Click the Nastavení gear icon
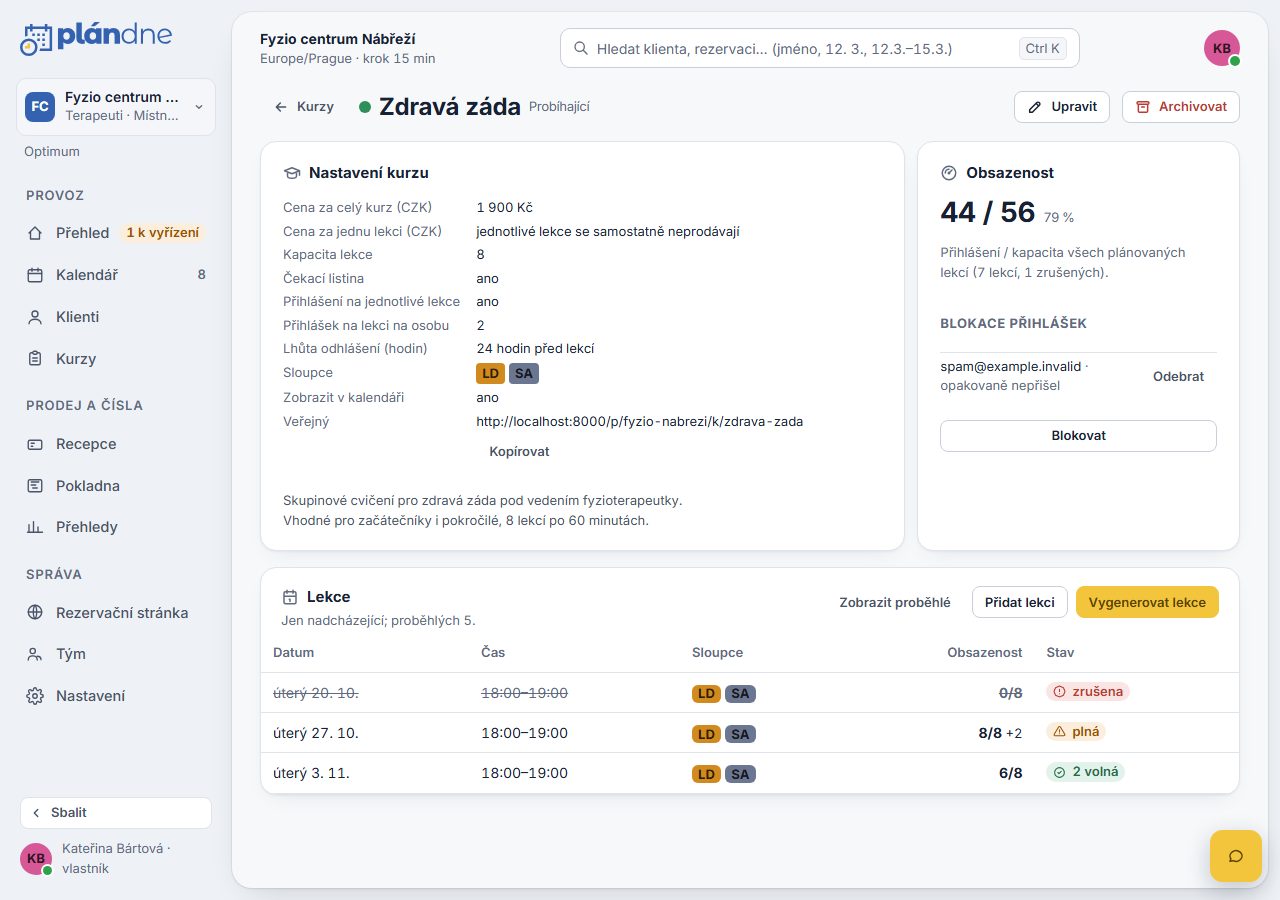 click(x=35, y=696)
